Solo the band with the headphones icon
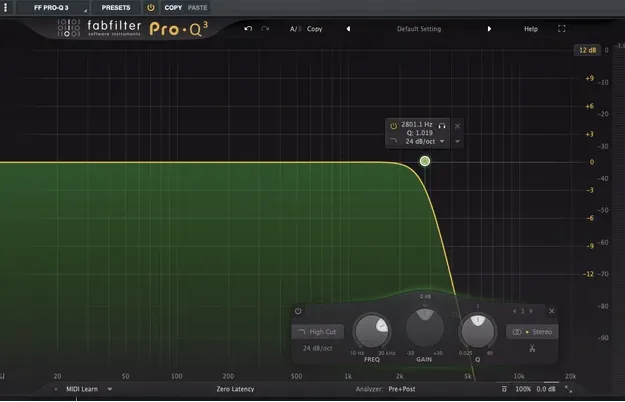Screen dimensions: 625x402 tap(442, 126)
